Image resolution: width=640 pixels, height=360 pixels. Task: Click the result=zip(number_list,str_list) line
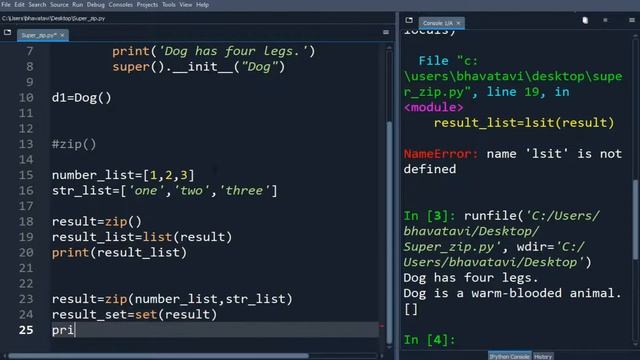tap(172, 299)
